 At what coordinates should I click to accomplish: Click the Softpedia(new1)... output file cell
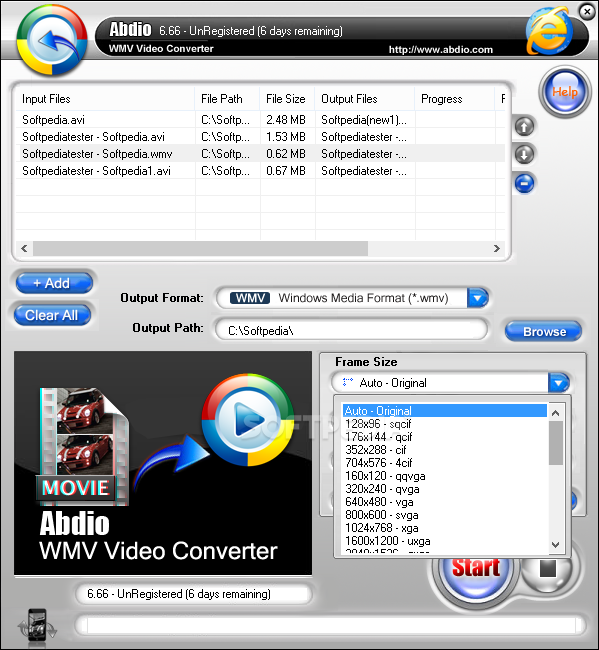pyautogui.click(x=364, y=120)
